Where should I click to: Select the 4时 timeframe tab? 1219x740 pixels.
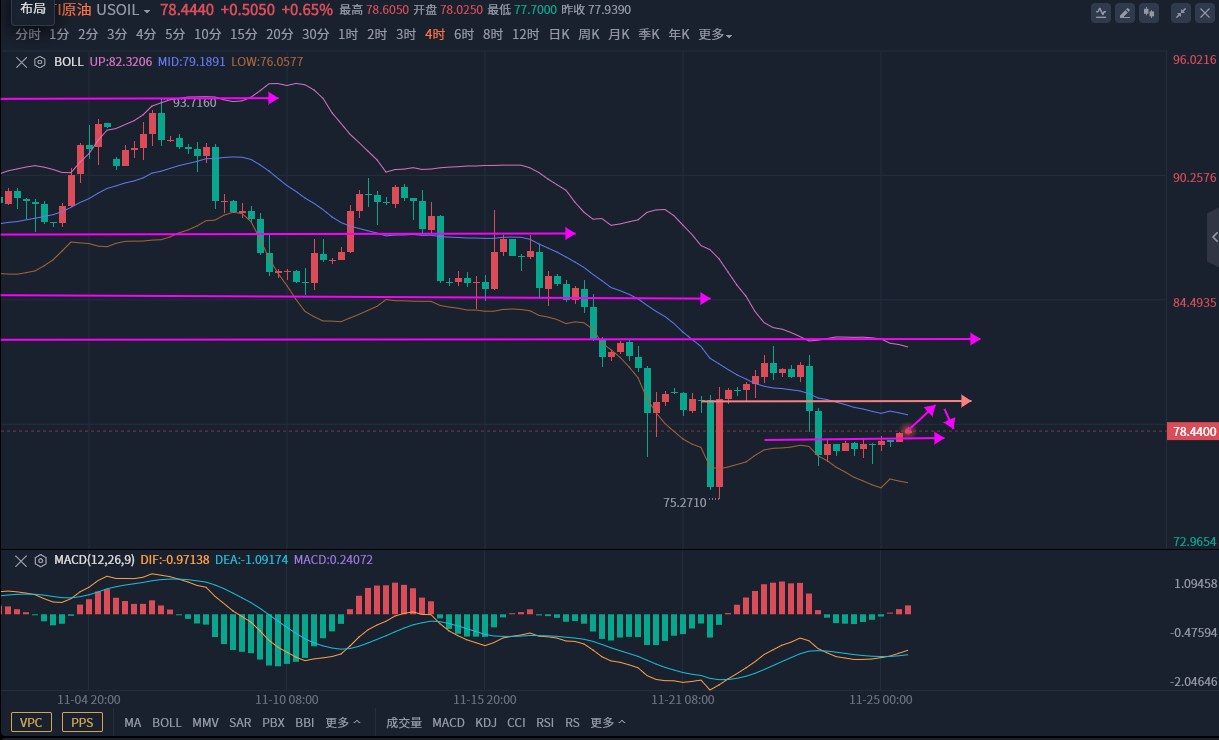(435, 34)
